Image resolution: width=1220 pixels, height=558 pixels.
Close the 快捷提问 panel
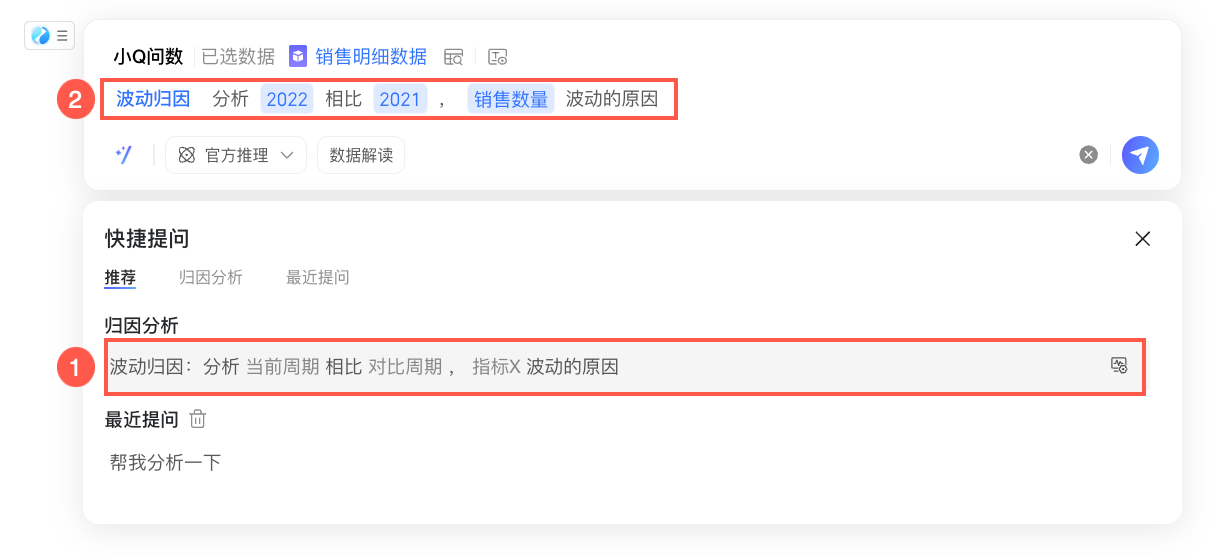point(1142,239)
